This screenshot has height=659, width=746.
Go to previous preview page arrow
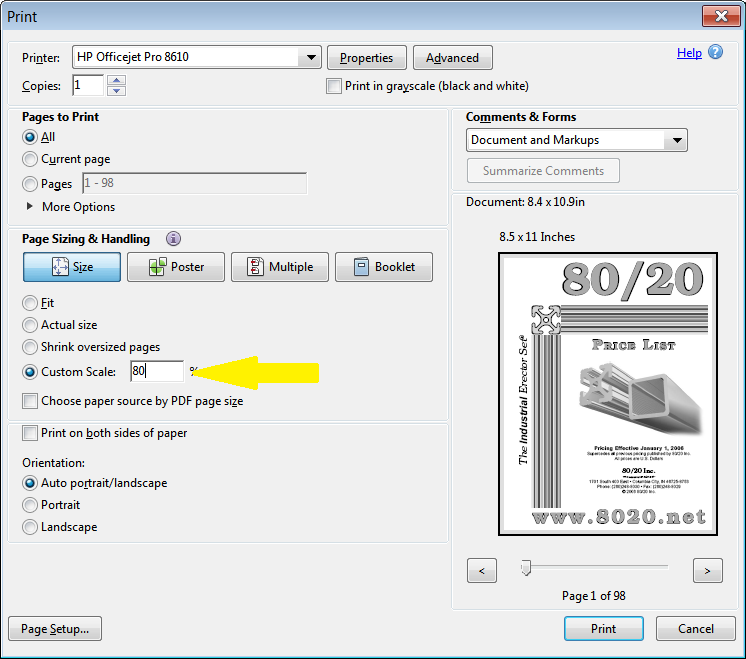[x=482, y=571]
